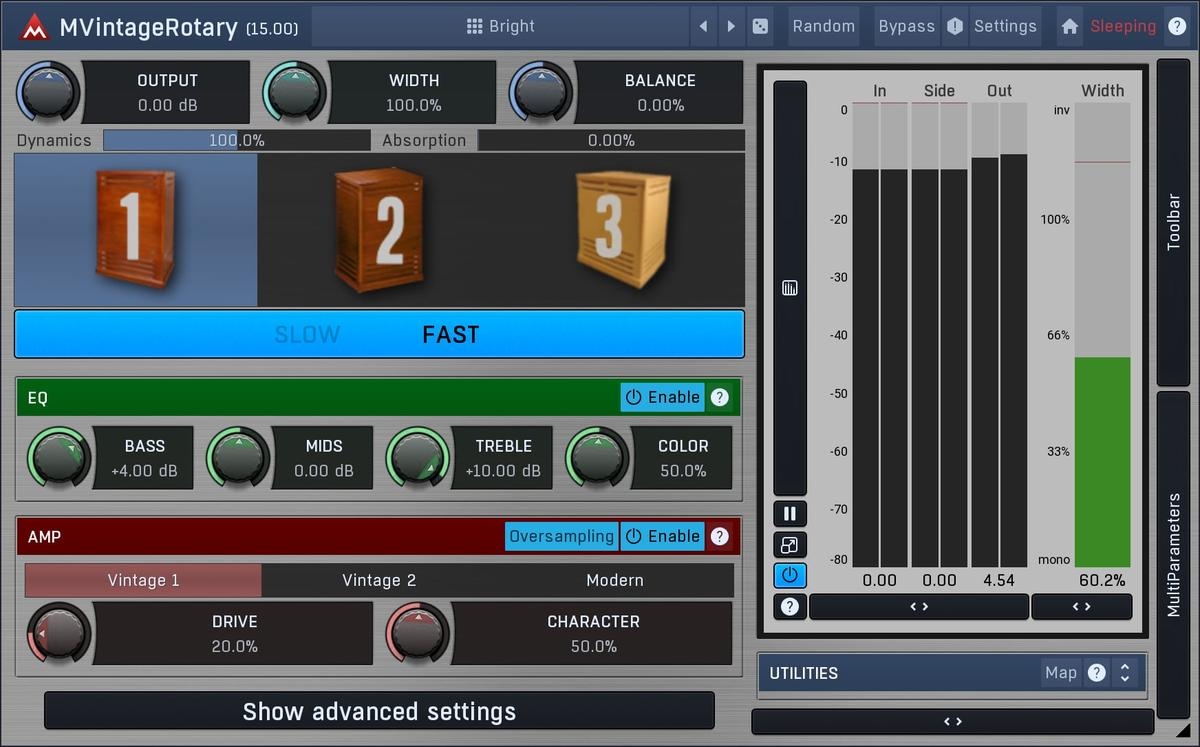The image size is (1200, 747).
Task: Switch to the Modern amp type
Action: (614, 580)
